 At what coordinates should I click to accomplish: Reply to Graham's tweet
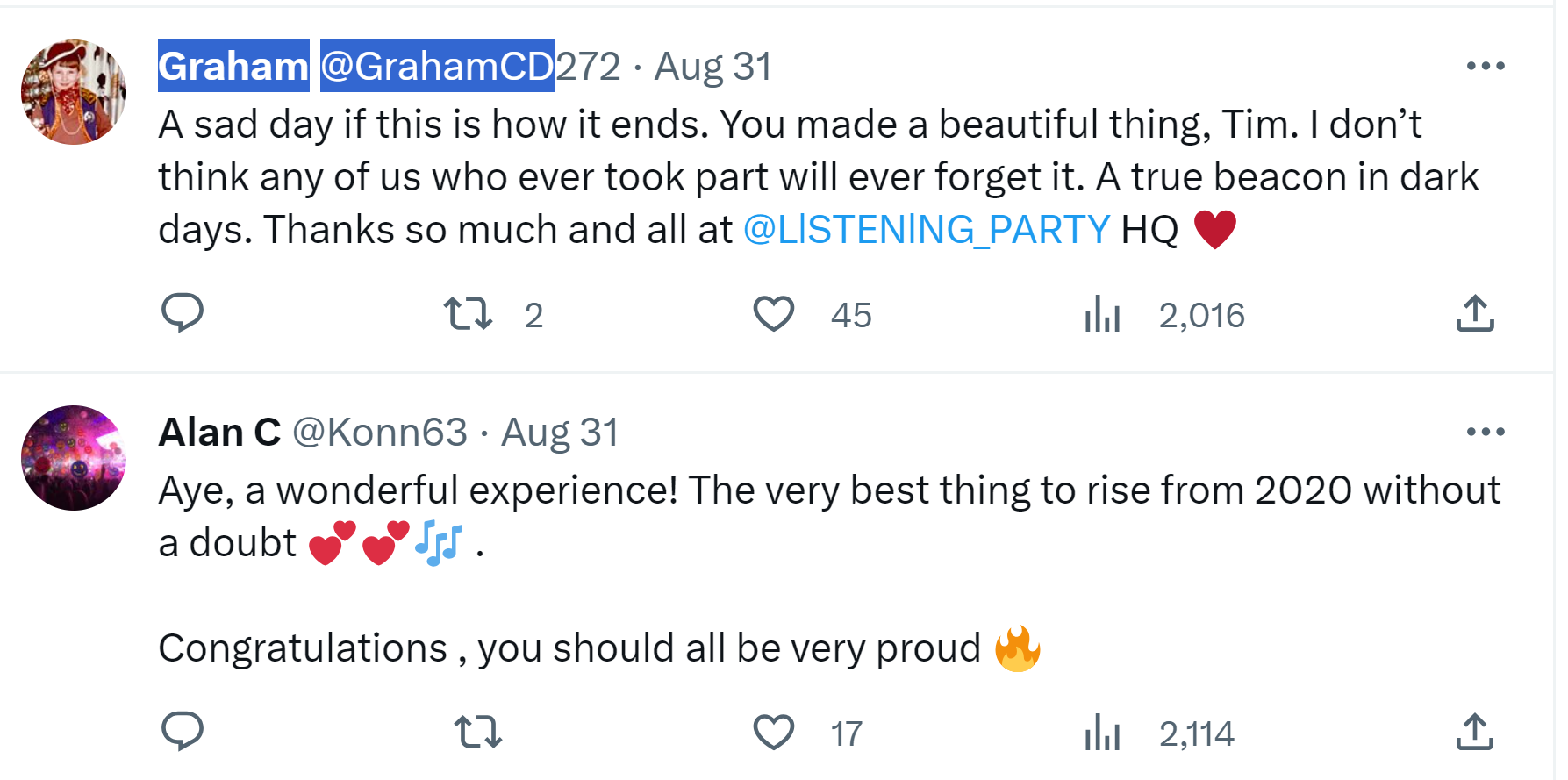pos(183,313)
